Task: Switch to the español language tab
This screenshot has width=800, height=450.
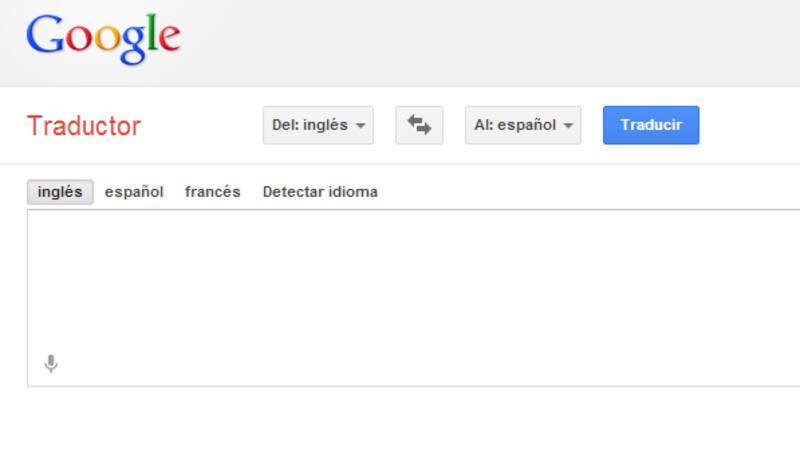Action: [x=134, y=192]
